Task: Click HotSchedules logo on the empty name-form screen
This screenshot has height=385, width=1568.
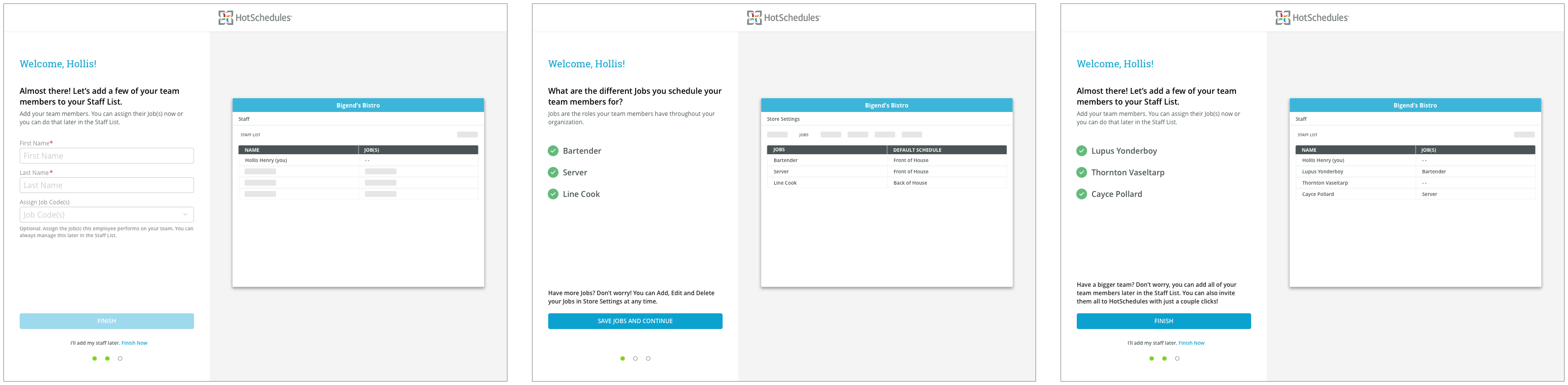Action: (255, 18)
